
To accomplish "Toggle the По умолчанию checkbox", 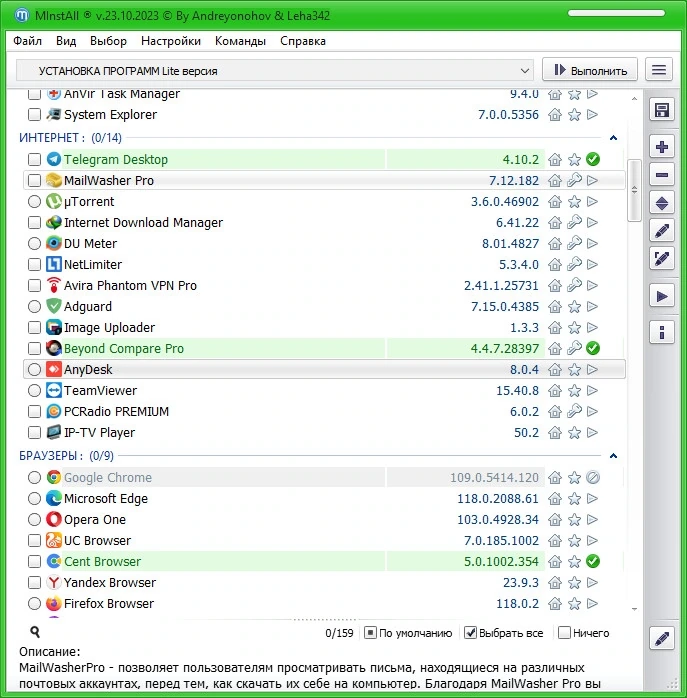I will point(370,633).
